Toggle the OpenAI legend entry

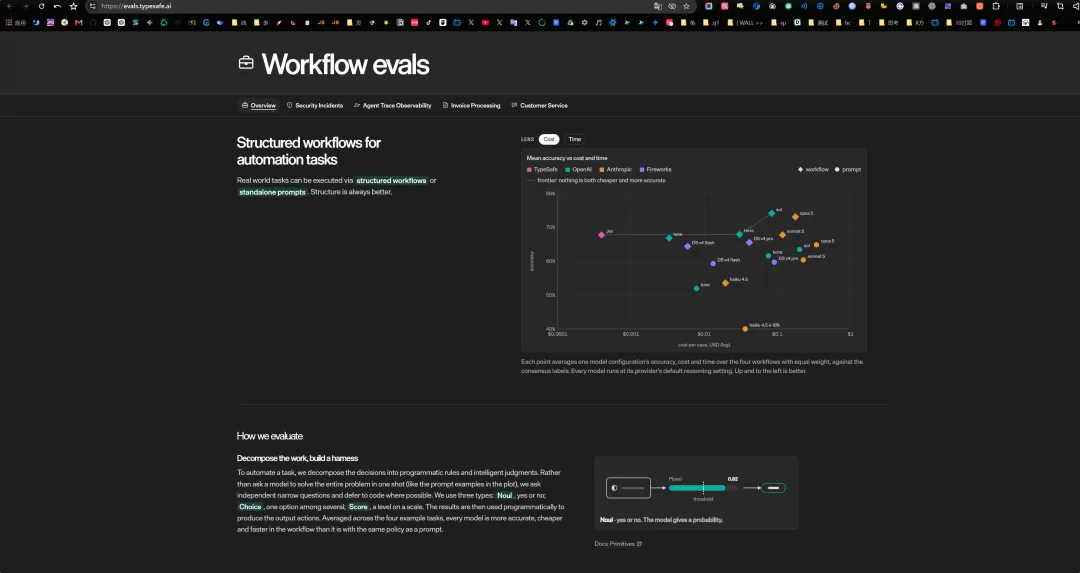point(579,169)
